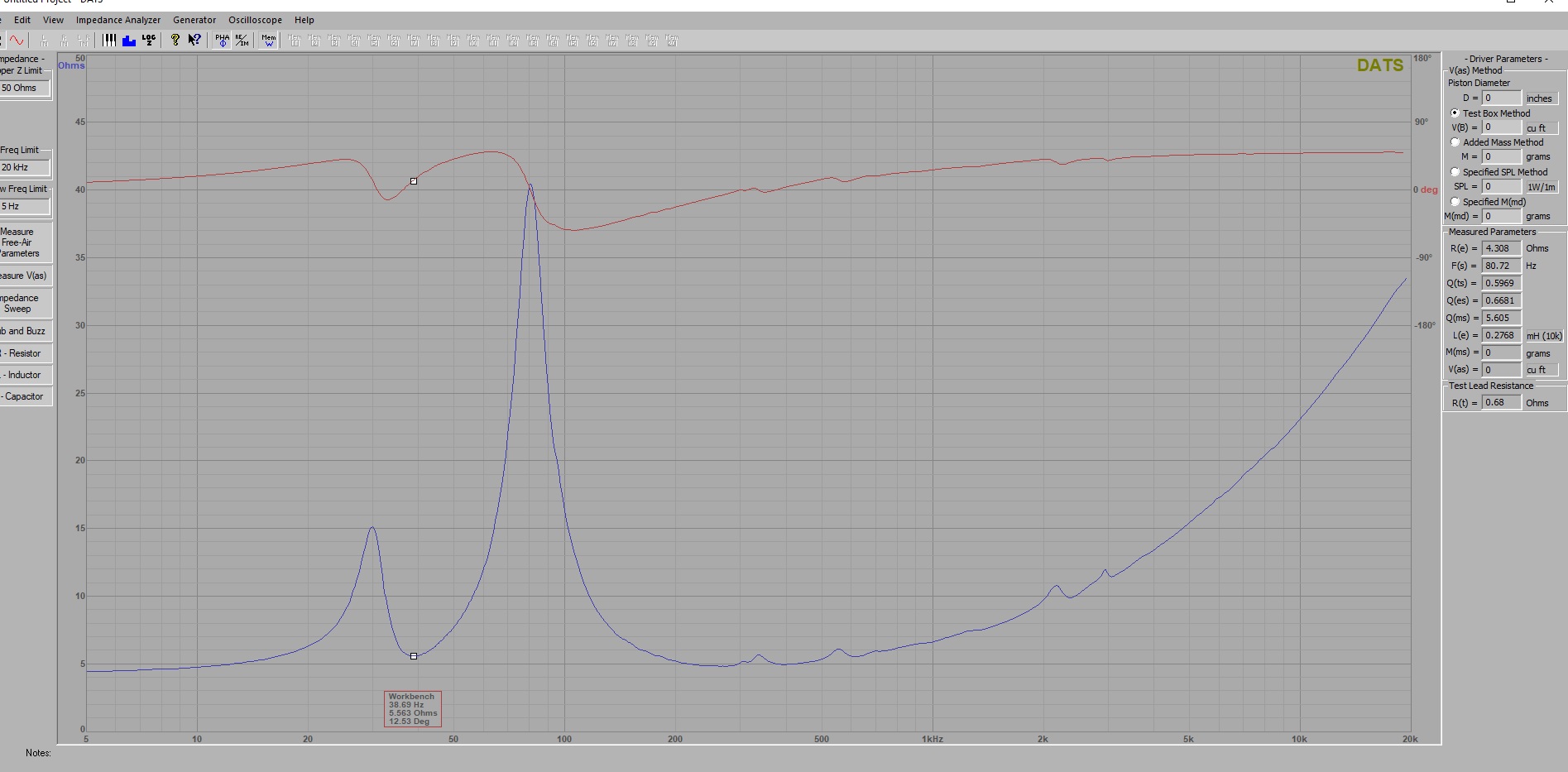Screen dimensions: 1568x772
Task: Click the piston diameter D input field
Action: (1501, 98)
